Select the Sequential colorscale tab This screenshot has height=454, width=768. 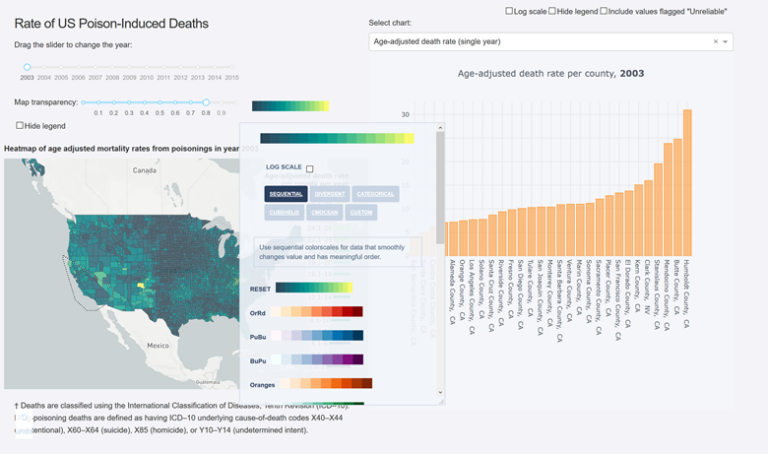pos(286,194)
